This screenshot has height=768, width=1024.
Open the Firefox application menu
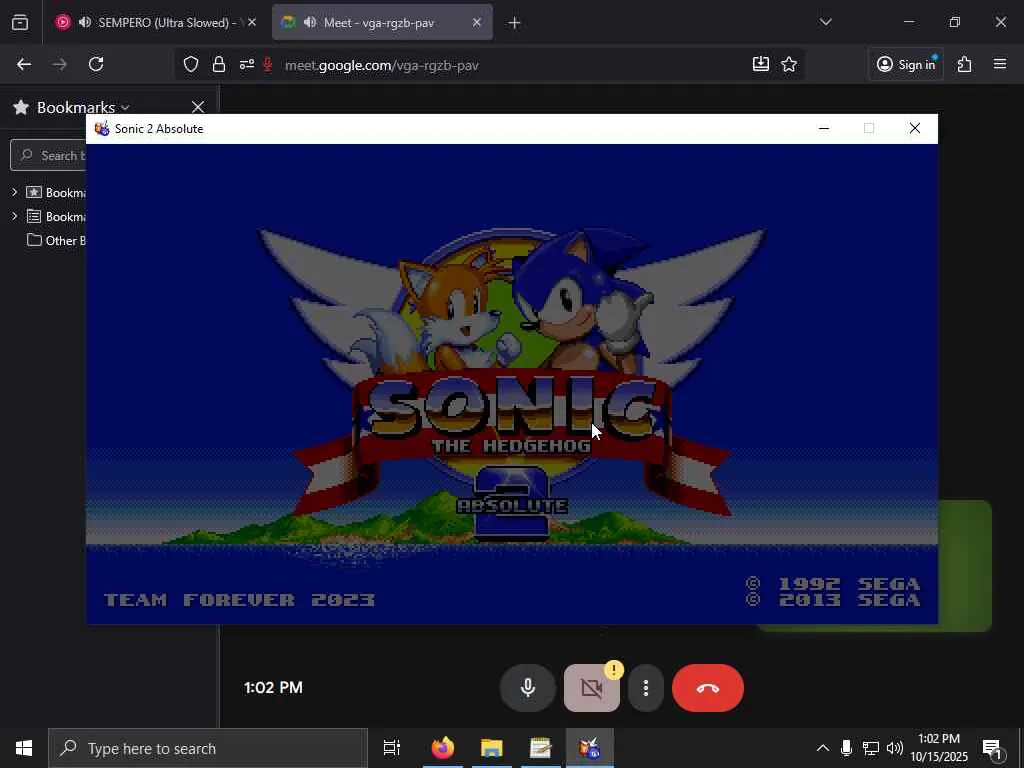click(1000, 64)
